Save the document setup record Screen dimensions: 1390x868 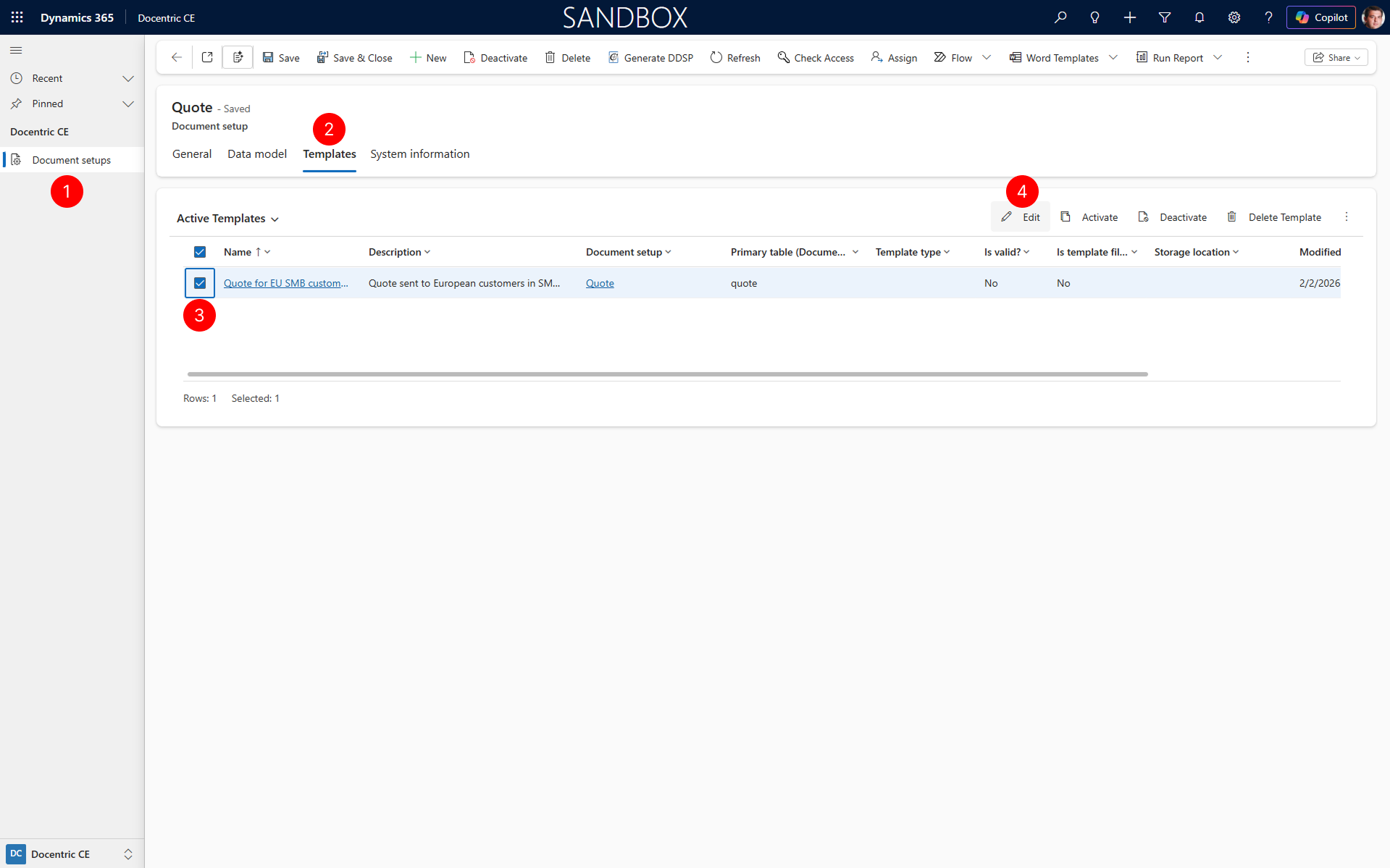click(281, 58)
